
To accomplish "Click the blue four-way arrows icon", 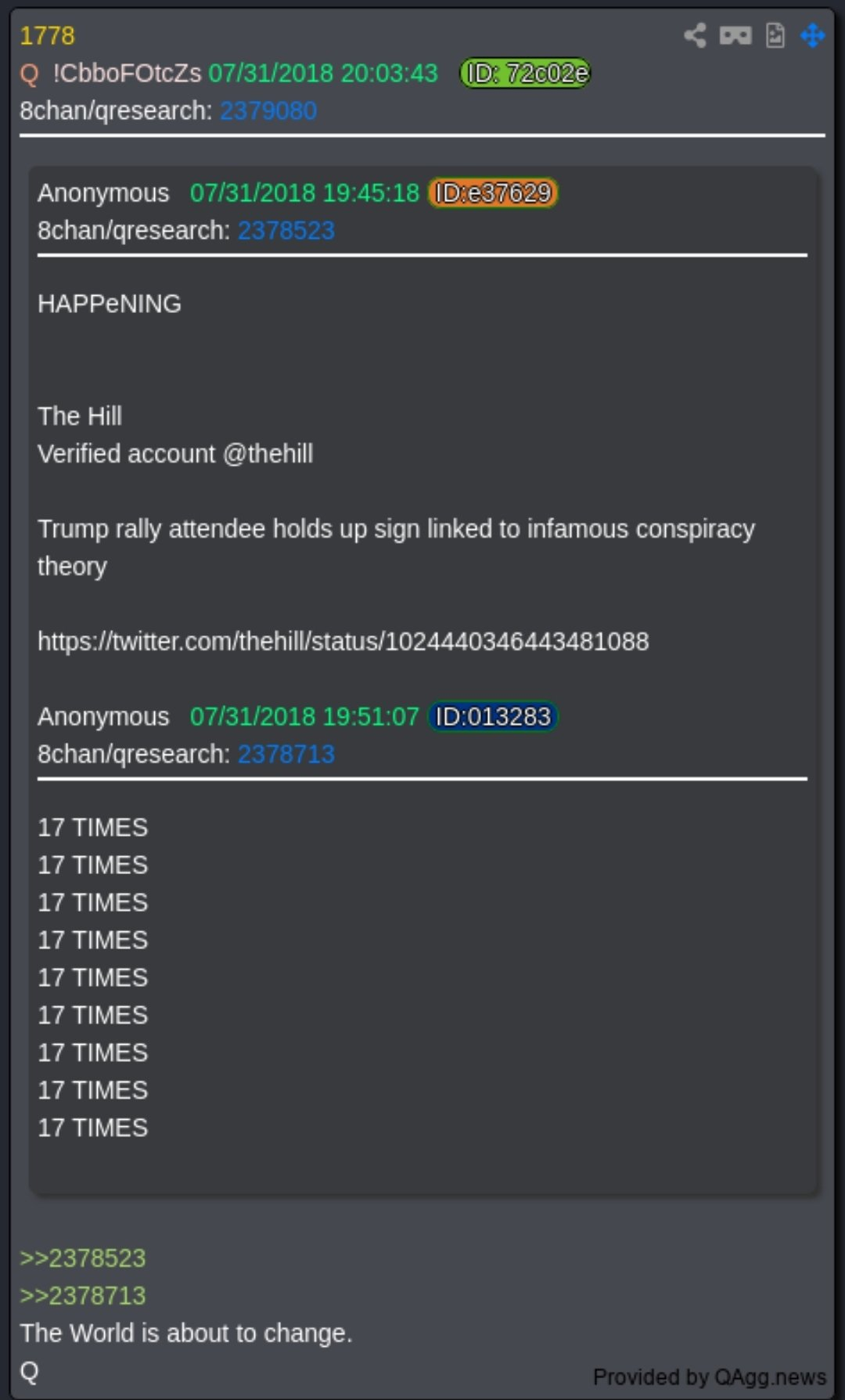I will pyautogui.click(x=813, y=35).
